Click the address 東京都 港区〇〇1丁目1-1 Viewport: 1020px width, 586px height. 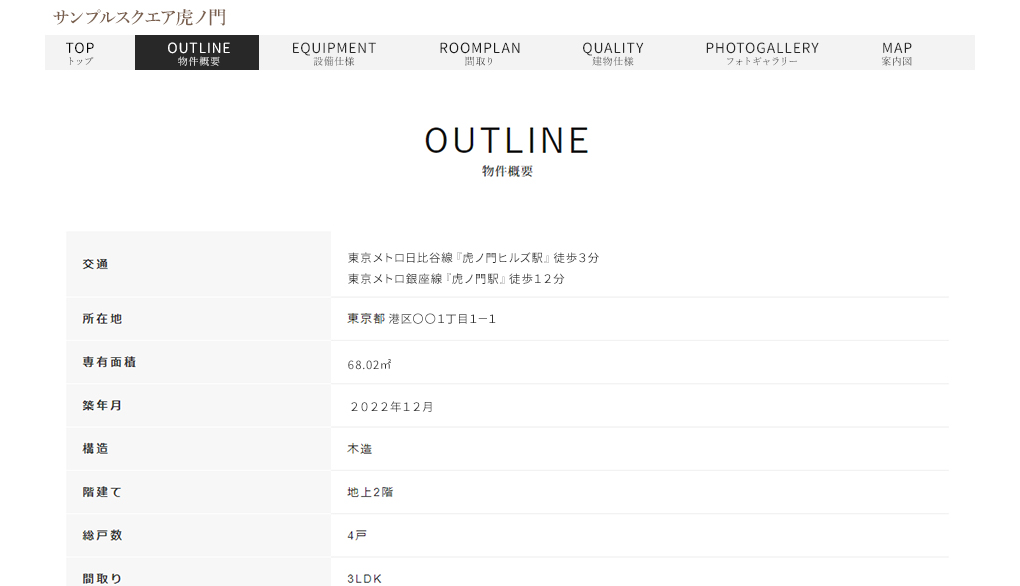pos(422,319)
